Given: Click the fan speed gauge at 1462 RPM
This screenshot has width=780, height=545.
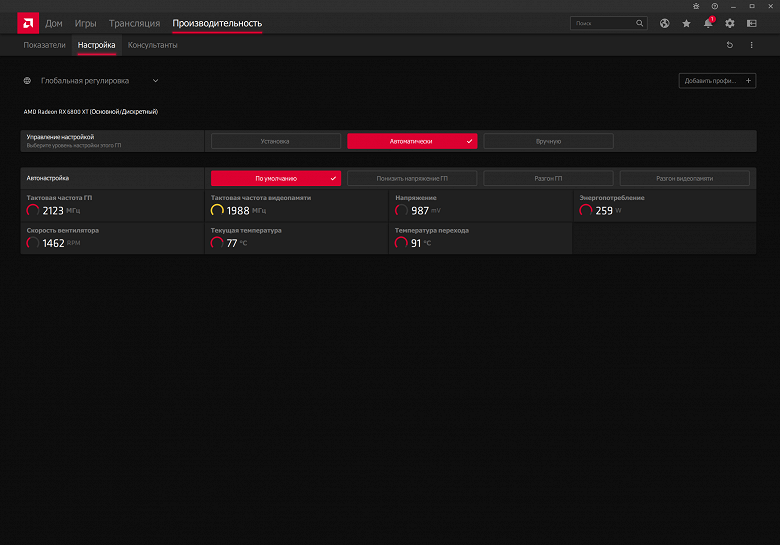Looking at the screenshot, I should point(33,243).
